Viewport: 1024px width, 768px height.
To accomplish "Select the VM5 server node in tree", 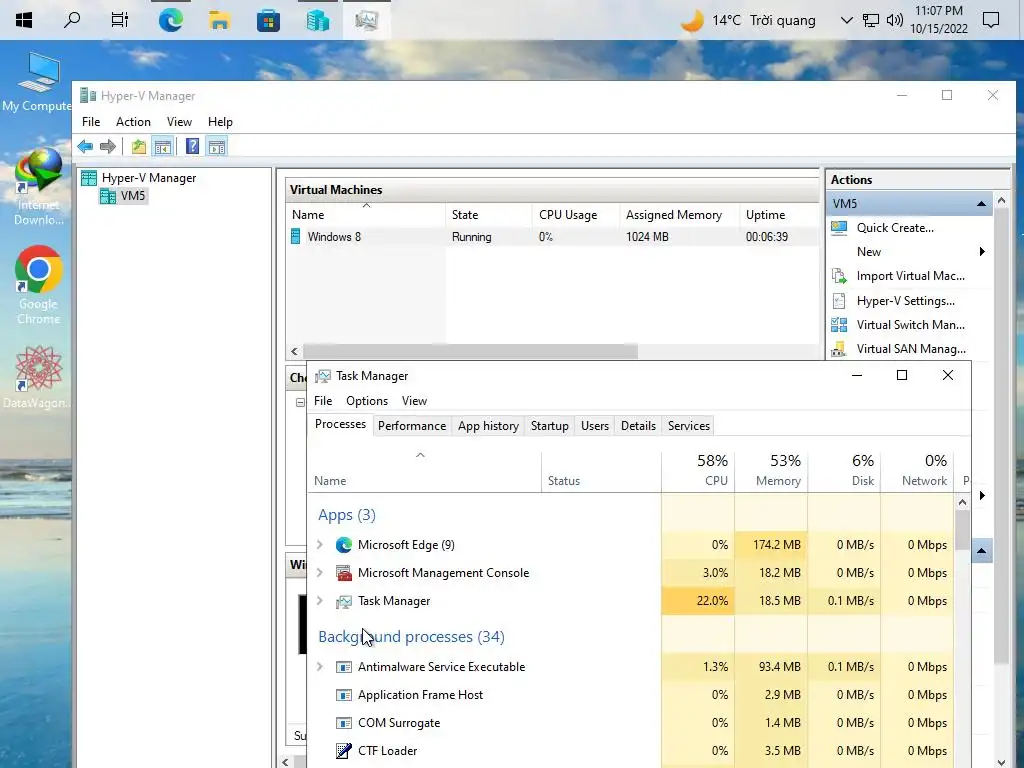I will pos(123,196).
